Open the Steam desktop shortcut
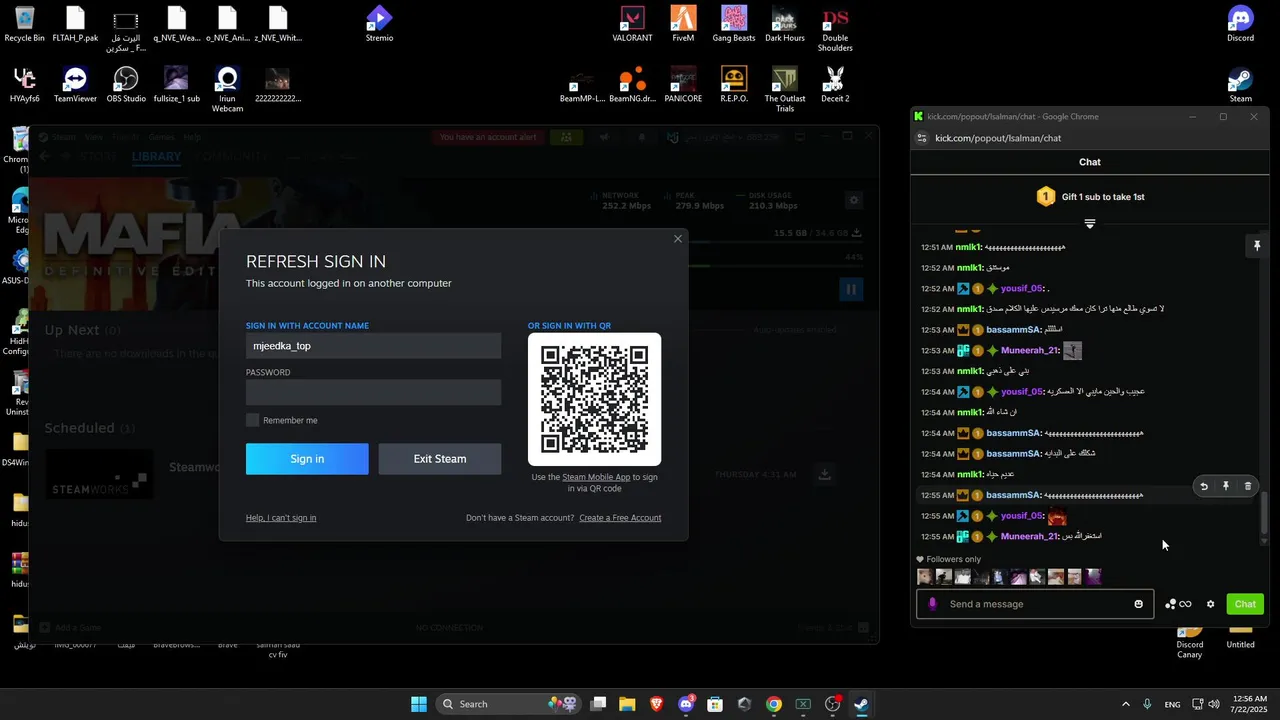The width and height of the screenshot is (1280, 720). (x=1240, y=85)
